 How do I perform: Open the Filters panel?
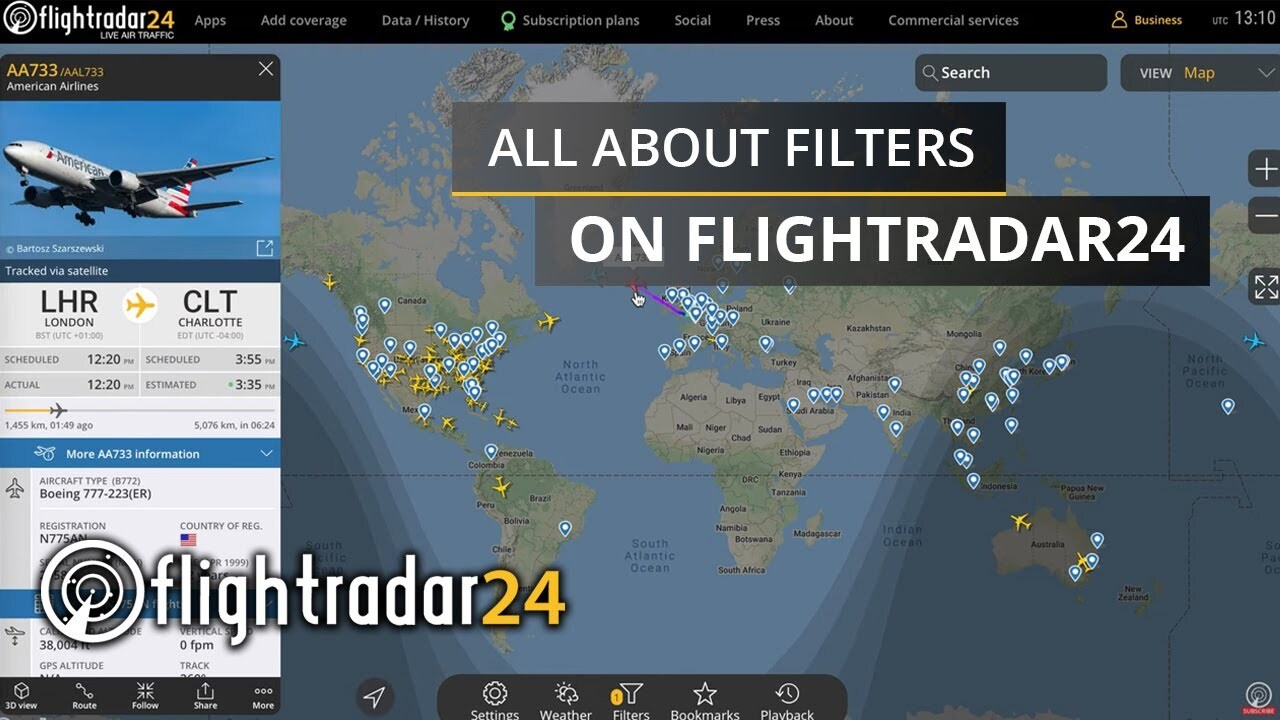631,697
